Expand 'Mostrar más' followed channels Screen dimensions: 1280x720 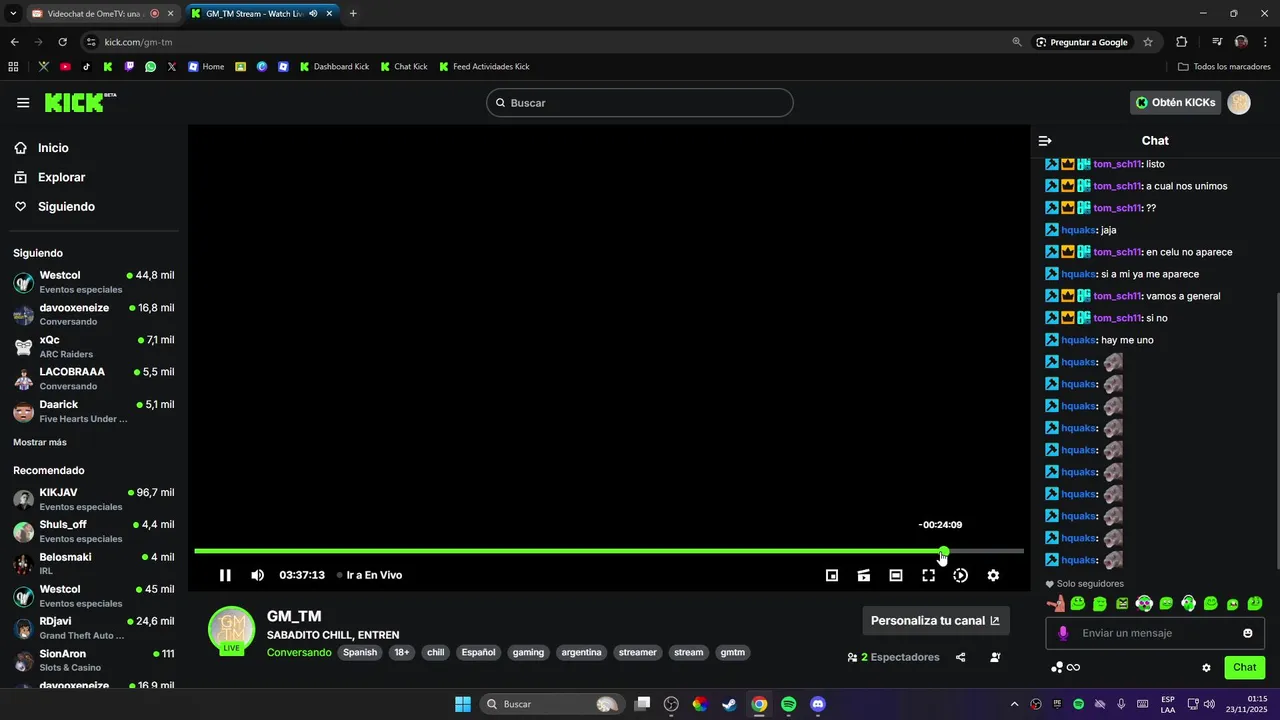point(40,442)
